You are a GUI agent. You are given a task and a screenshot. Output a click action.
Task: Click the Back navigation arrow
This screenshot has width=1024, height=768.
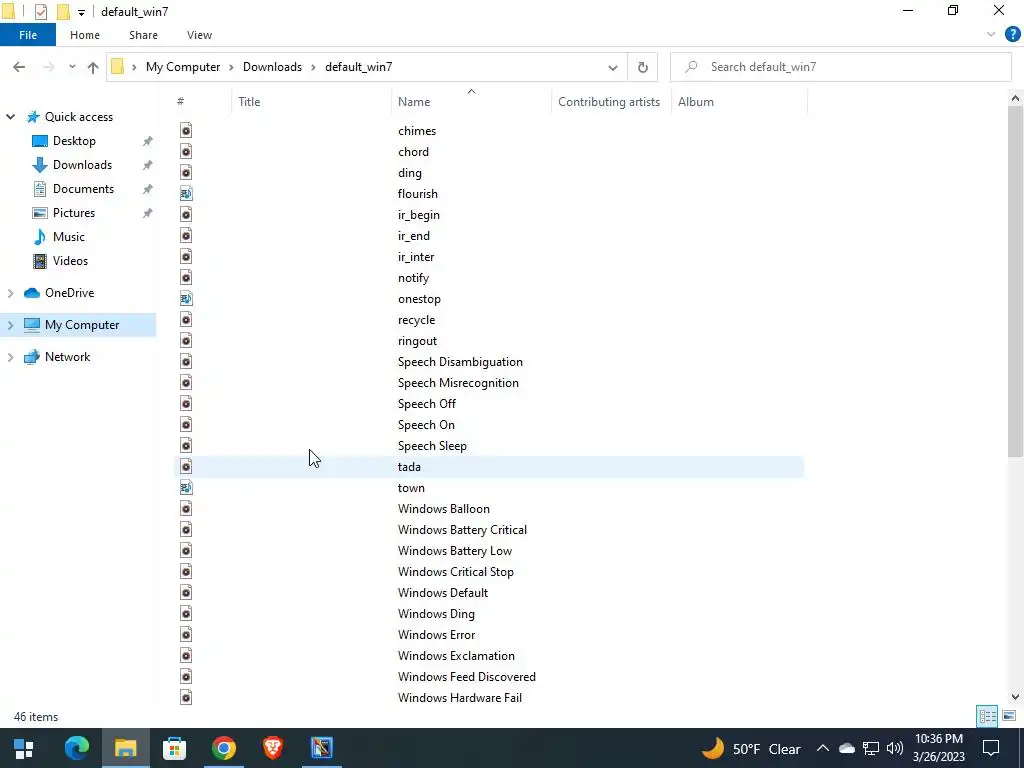click(19, 67)
